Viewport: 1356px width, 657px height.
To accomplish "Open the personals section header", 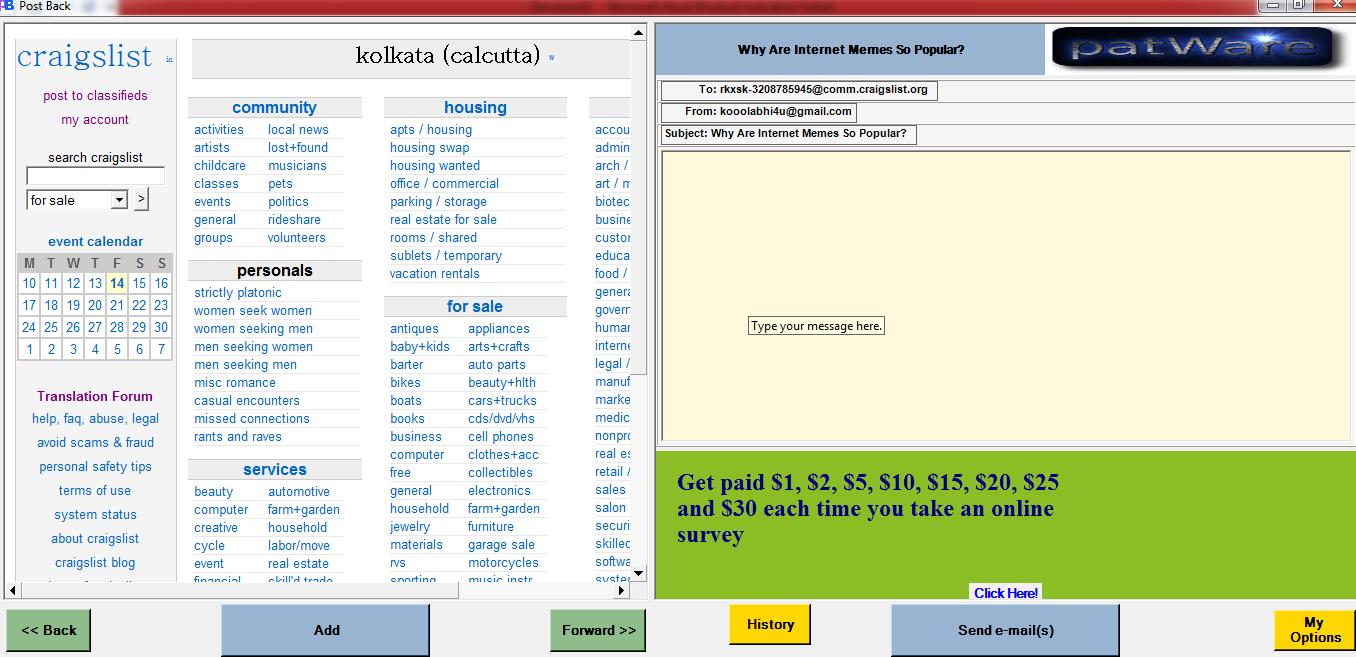I will pos(274,270).
